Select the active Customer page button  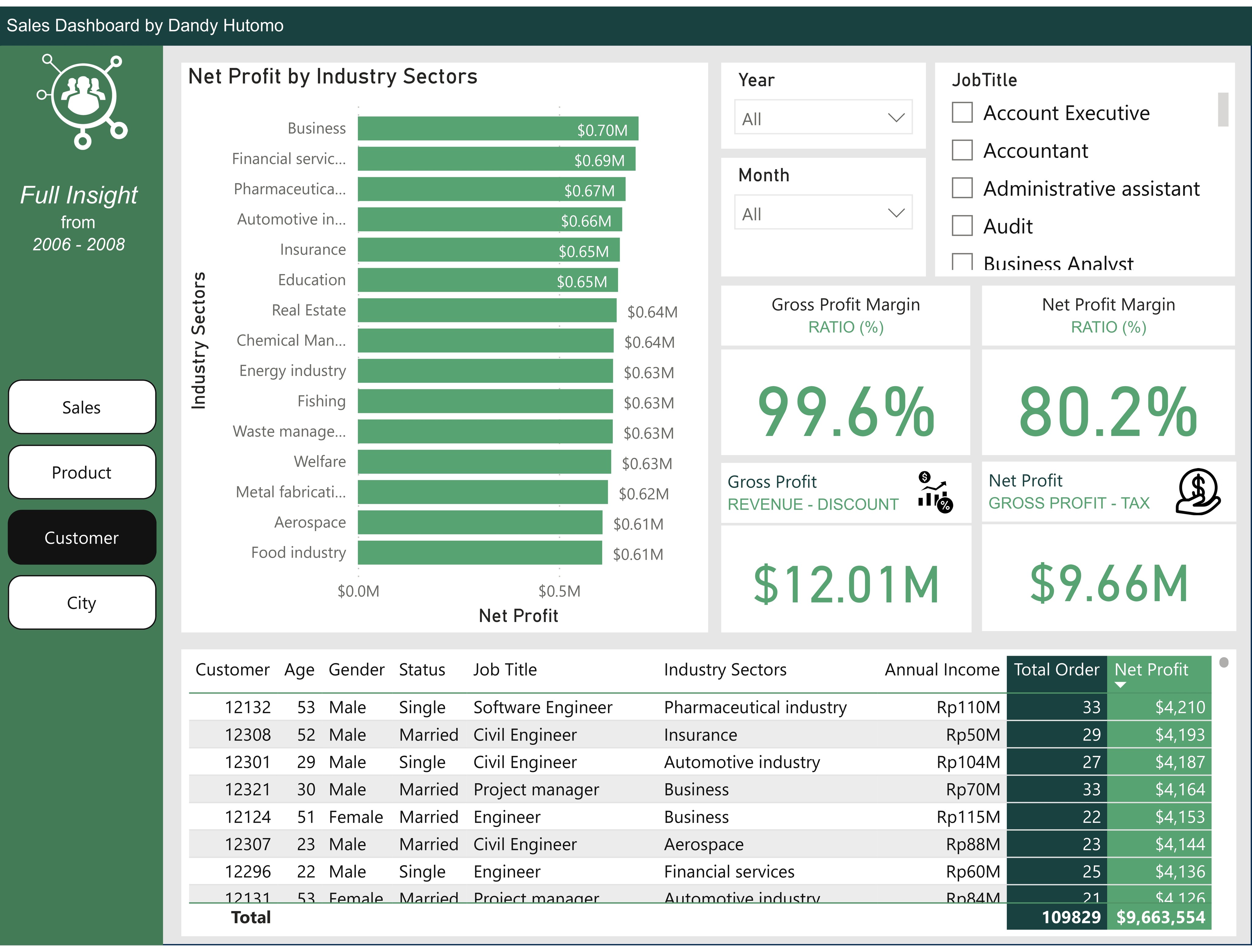82,537
